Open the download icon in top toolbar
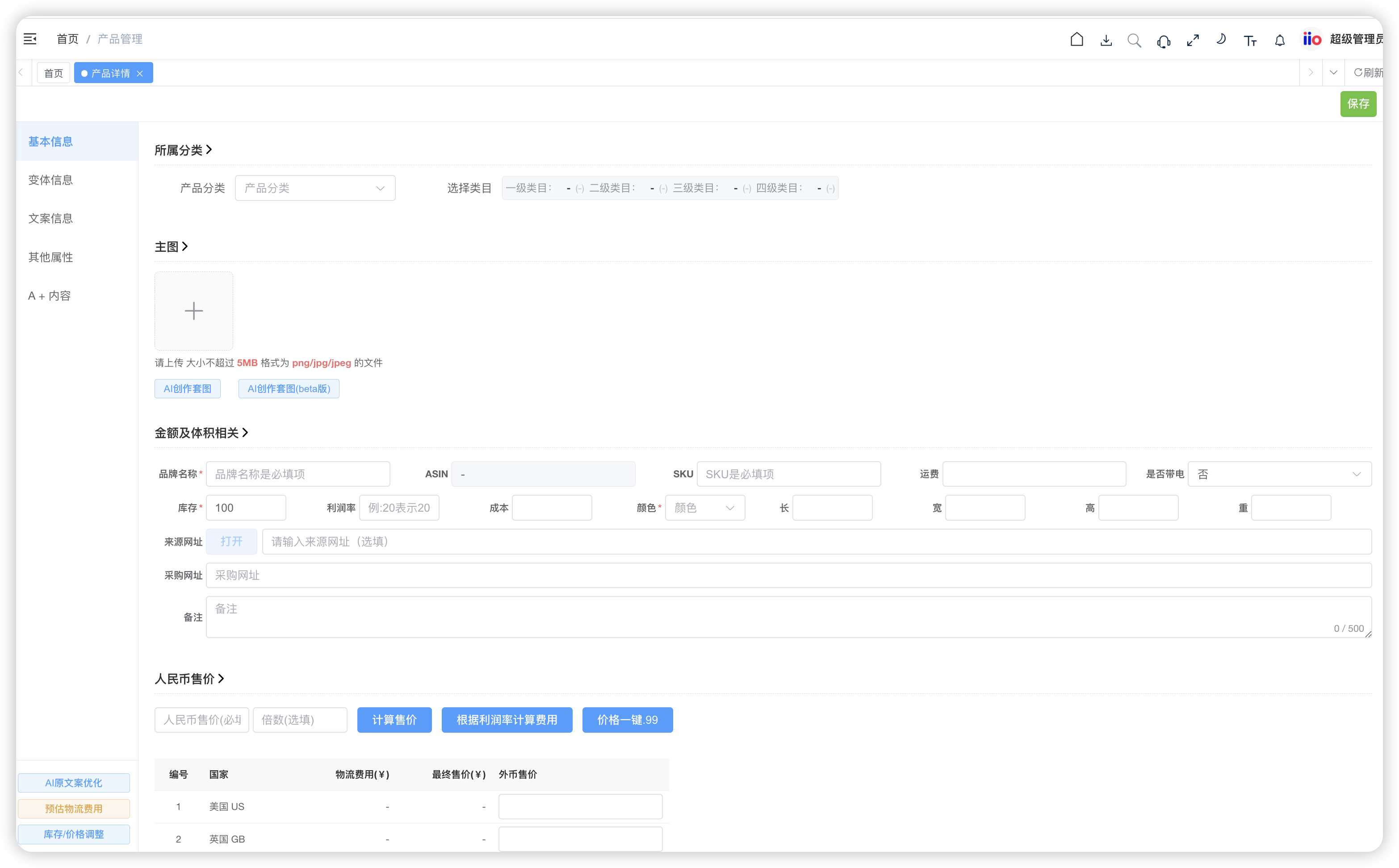This screenshot has width=1399, height=868. pyautogui.click(x=1106, y=40)
